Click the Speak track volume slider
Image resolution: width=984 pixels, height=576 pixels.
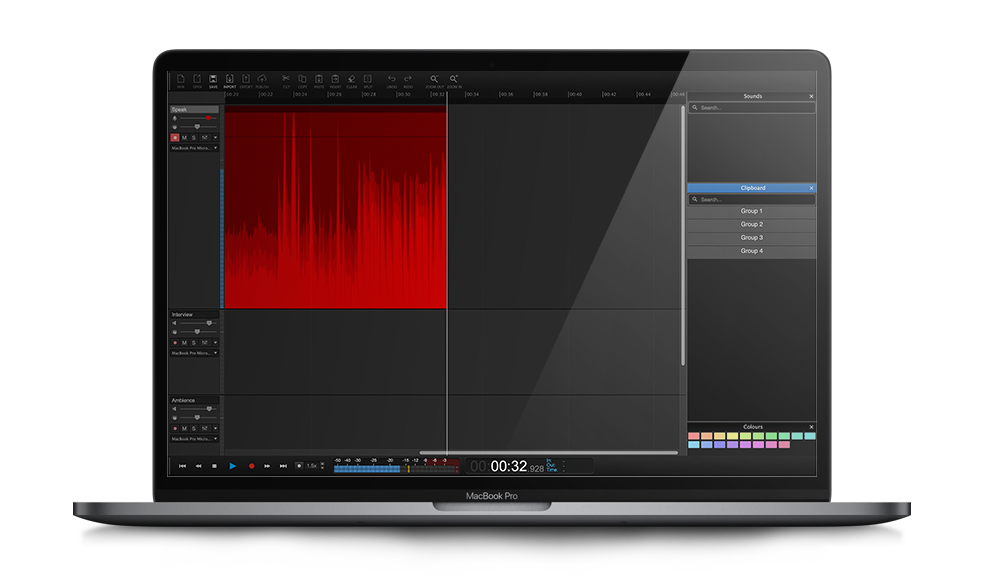click(198, 118)
